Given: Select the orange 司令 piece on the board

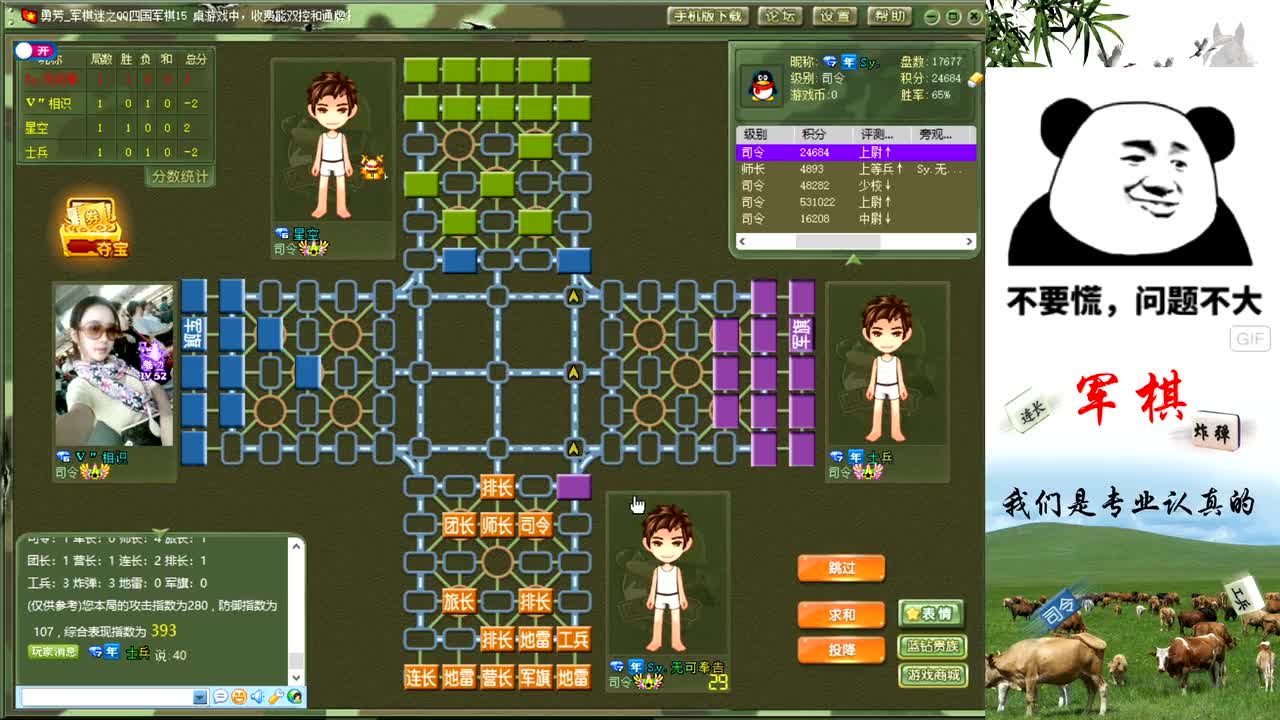Looking at the screenshot, I should pyautogui.click(x=535, y=524).
